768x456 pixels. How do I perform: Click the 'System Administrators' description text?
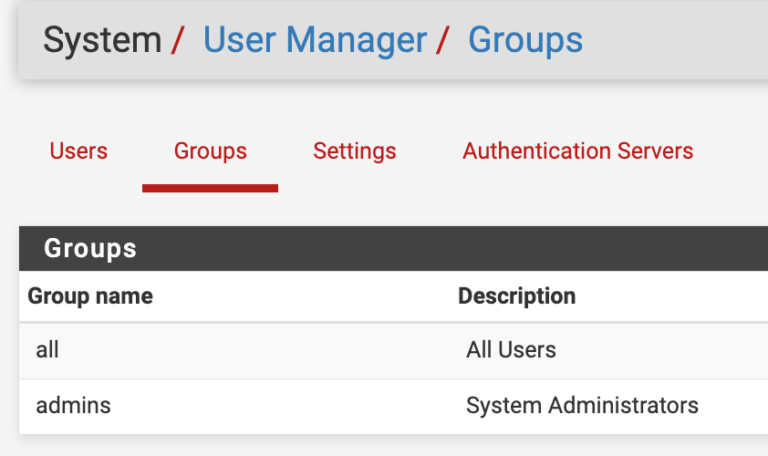pyautogui.click(x=582, y=406)
